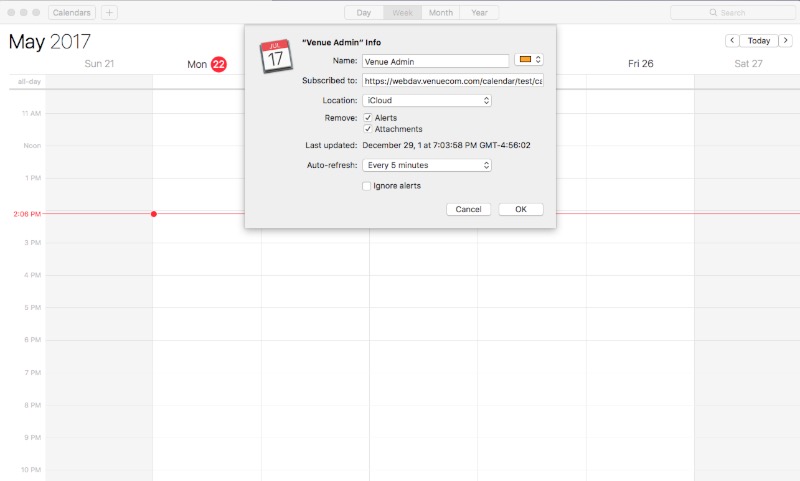Click the red current-time marker dot
Screen dimensions: 800x481
153,214
